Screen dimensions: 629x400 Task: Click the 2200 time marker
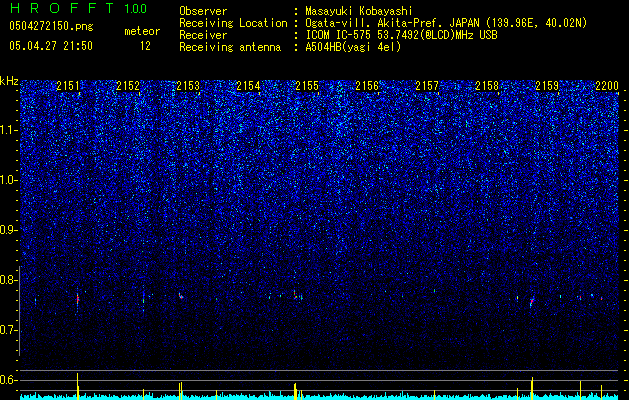[x=607, y=86]
